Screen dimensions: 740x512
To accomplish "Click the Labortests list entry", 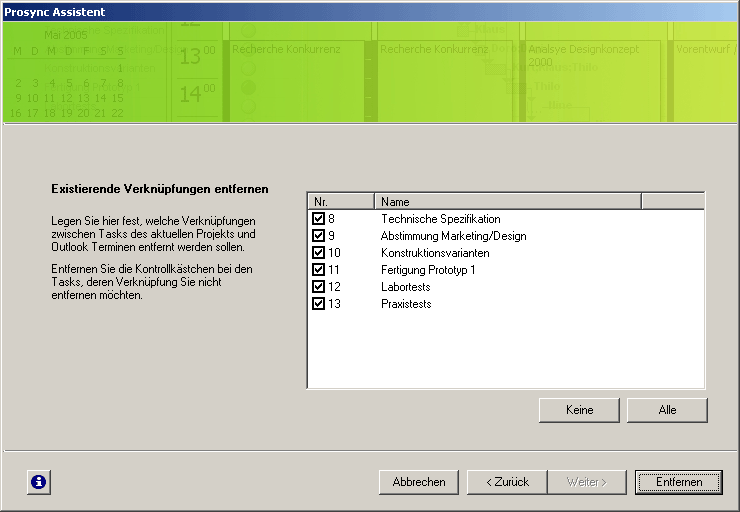I will coord(406,287).
